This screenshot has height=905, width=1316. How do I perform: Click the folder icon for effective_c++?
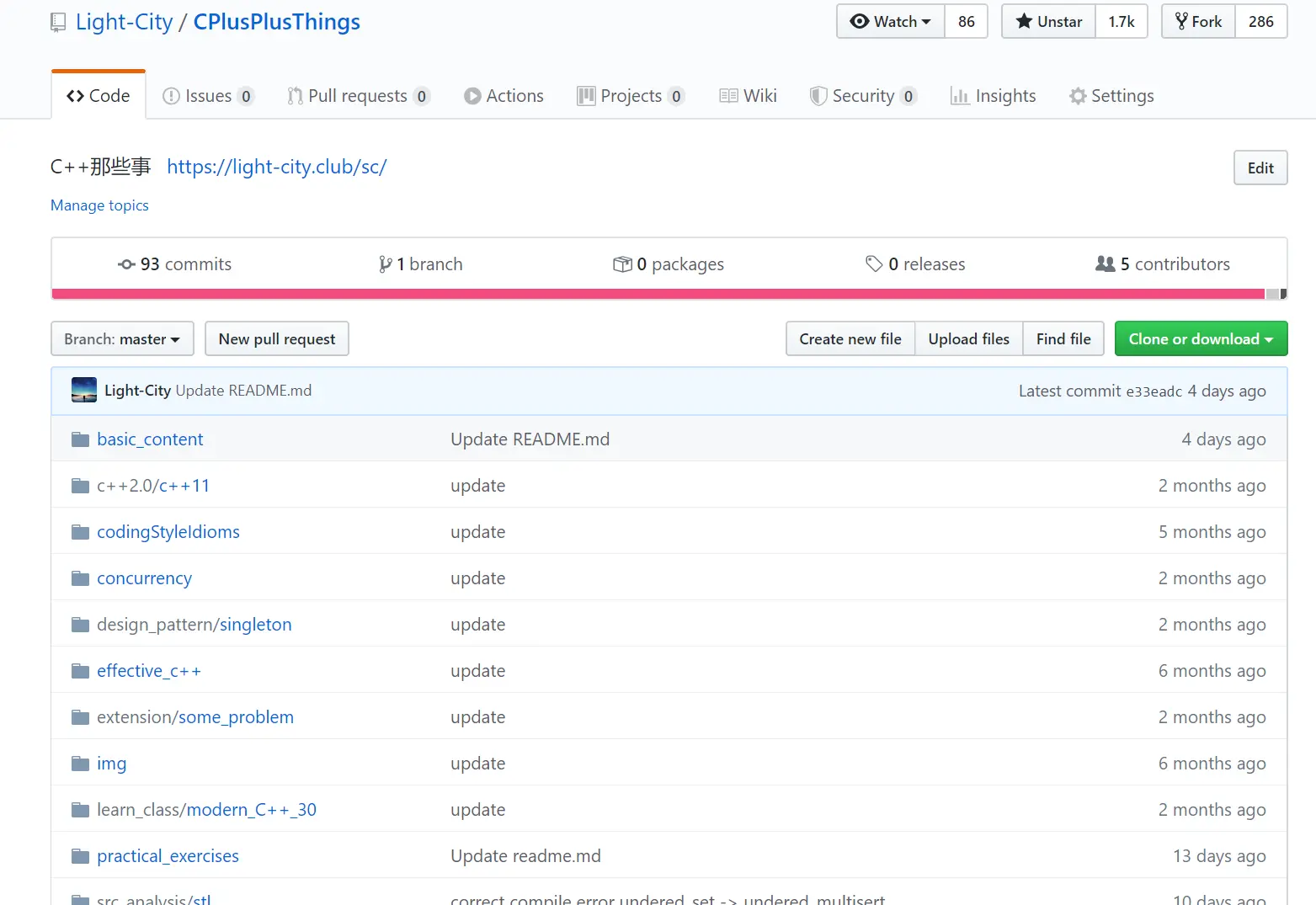[x=81, y=671]
